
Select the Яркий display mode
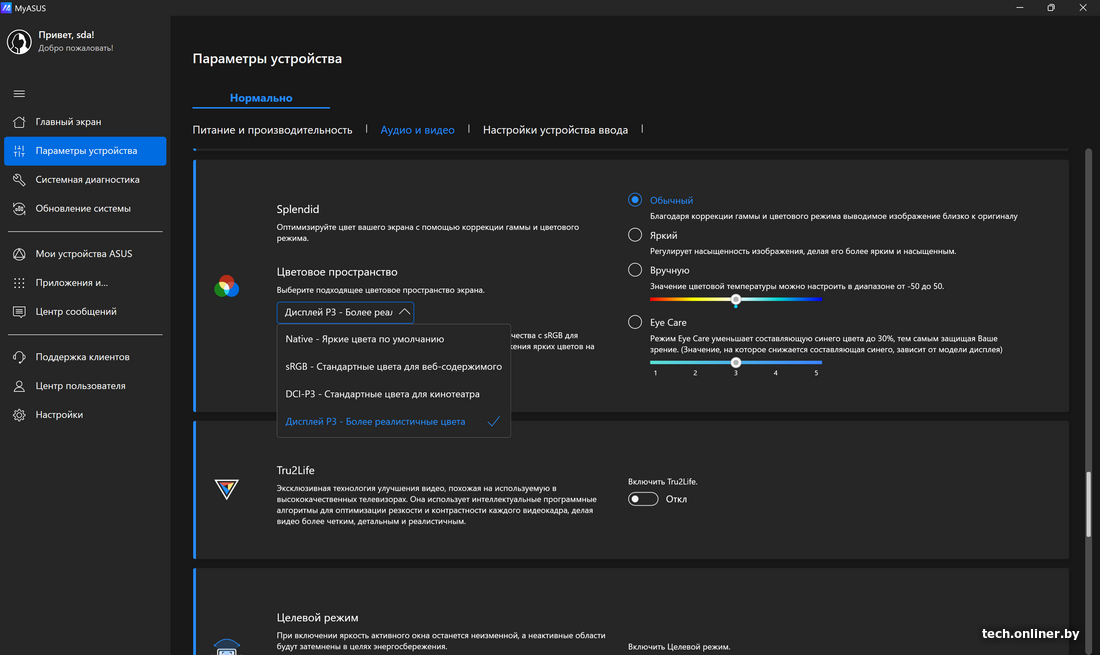(635, 235)
